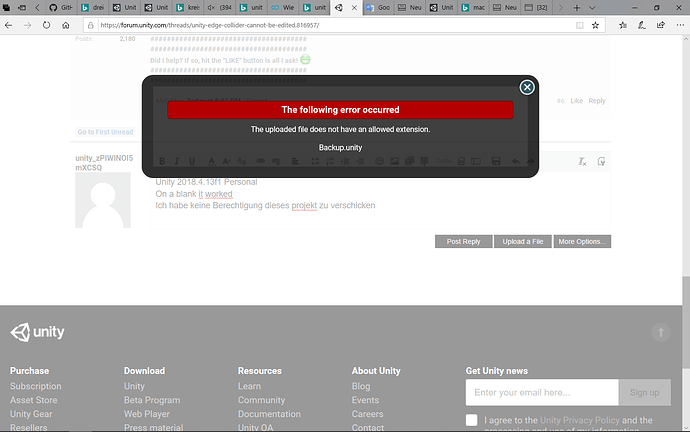Screen dimensions: 690x432
Task: Show tabs you've set aside
Action: (6, 7)
